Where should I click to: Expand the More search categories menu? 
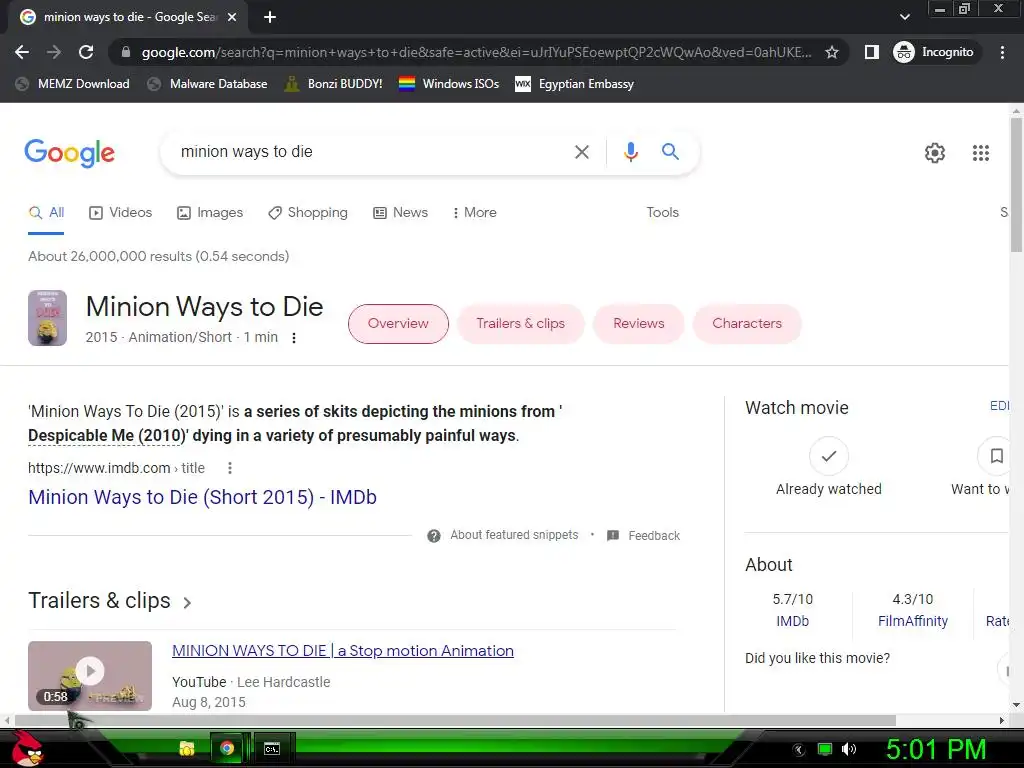coord(474,213)
